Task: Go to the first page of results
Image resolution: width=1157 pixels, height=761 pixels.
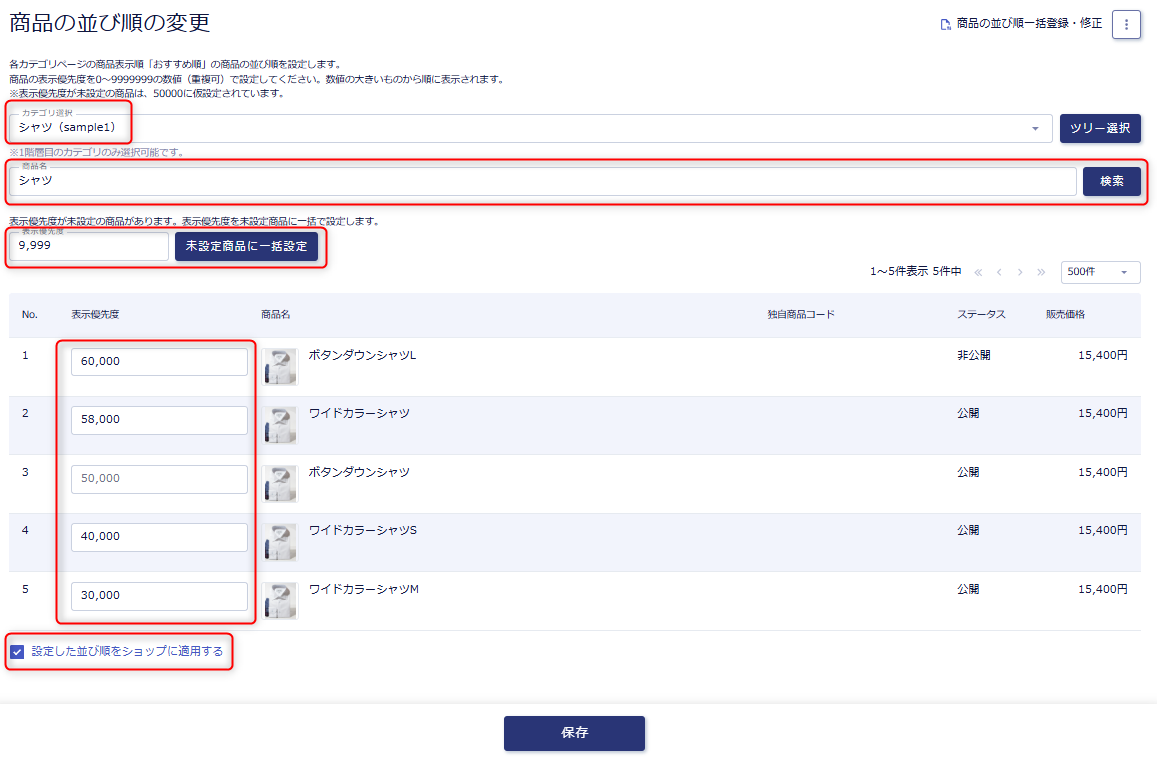Action: pyautogui.click(x=978, y=272)
